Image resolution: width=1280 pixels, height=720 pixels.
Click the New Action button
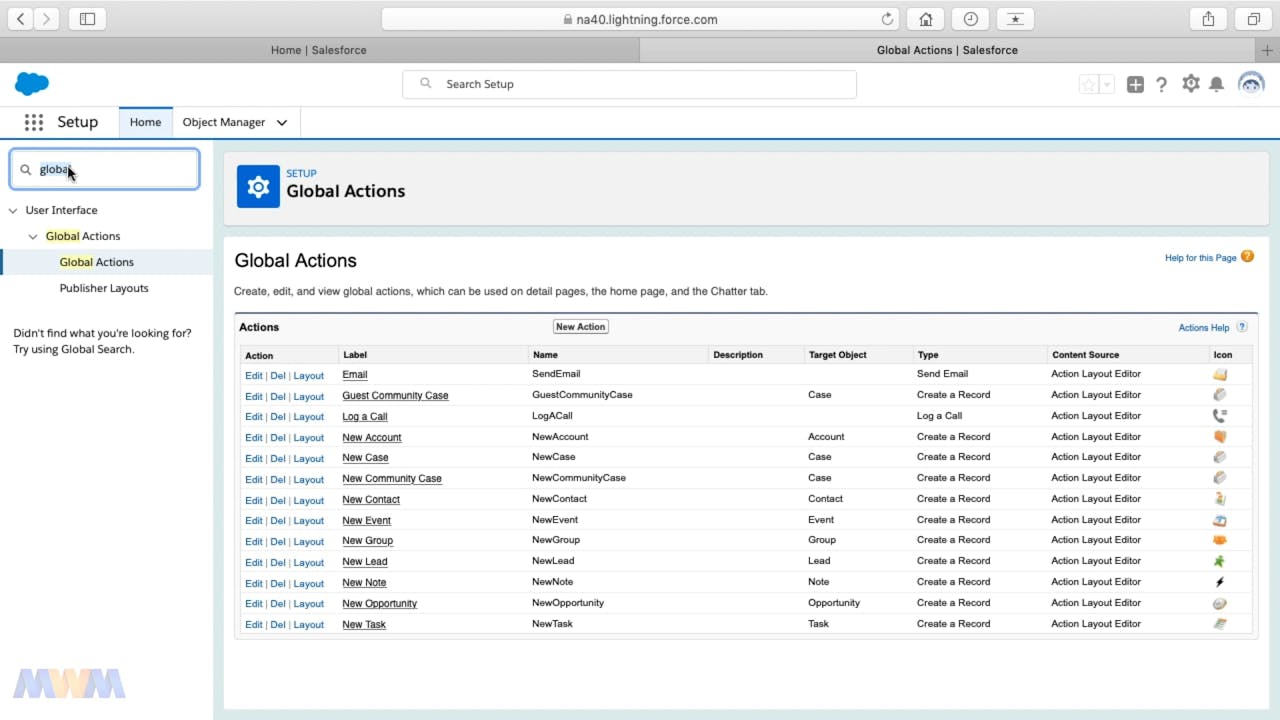[x=580, y=327]
